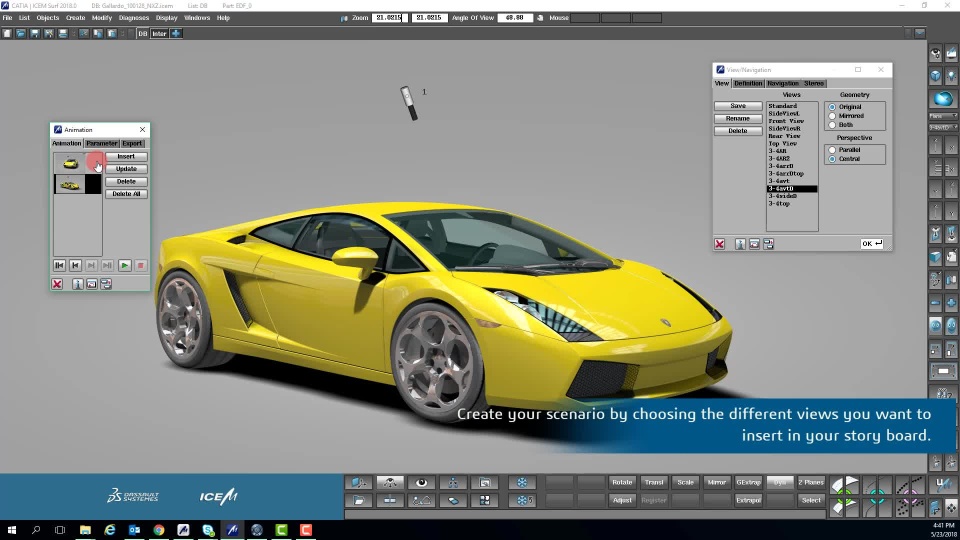
Task: Click the Rename button for views
Action: [738, 119]
